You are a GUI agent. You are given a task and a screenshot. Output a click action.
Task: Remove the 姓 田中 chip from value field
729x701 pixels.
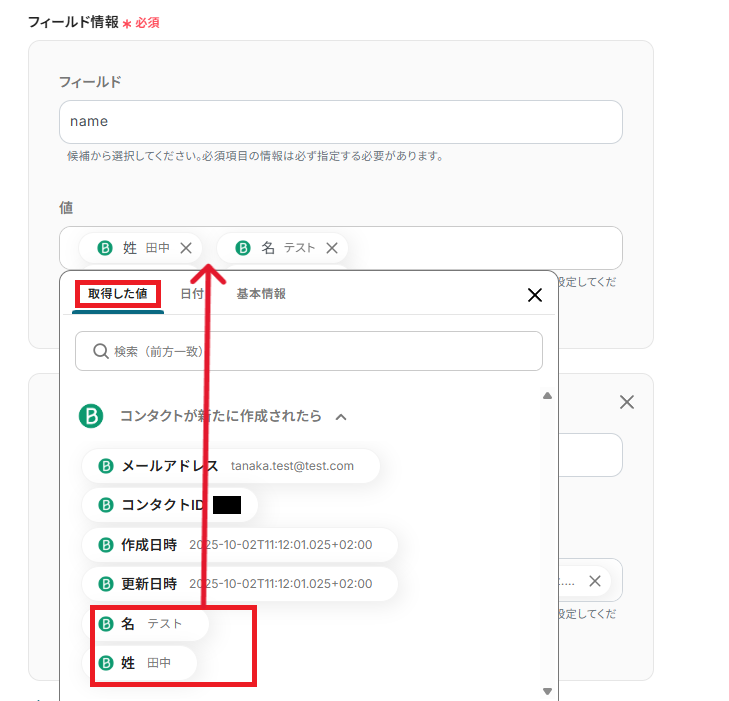point(186,248)
